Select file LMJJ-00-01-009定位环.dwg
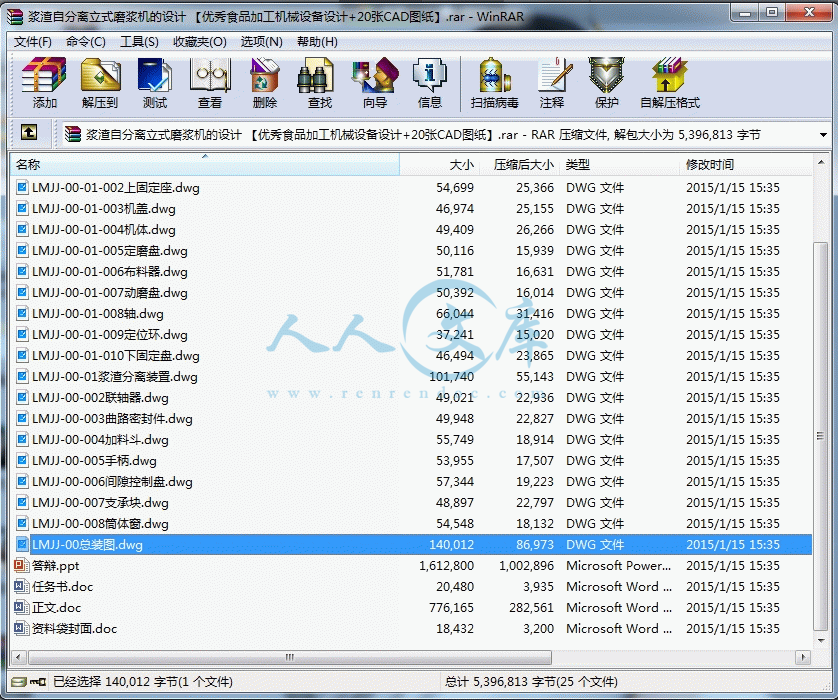 point(110,335)
